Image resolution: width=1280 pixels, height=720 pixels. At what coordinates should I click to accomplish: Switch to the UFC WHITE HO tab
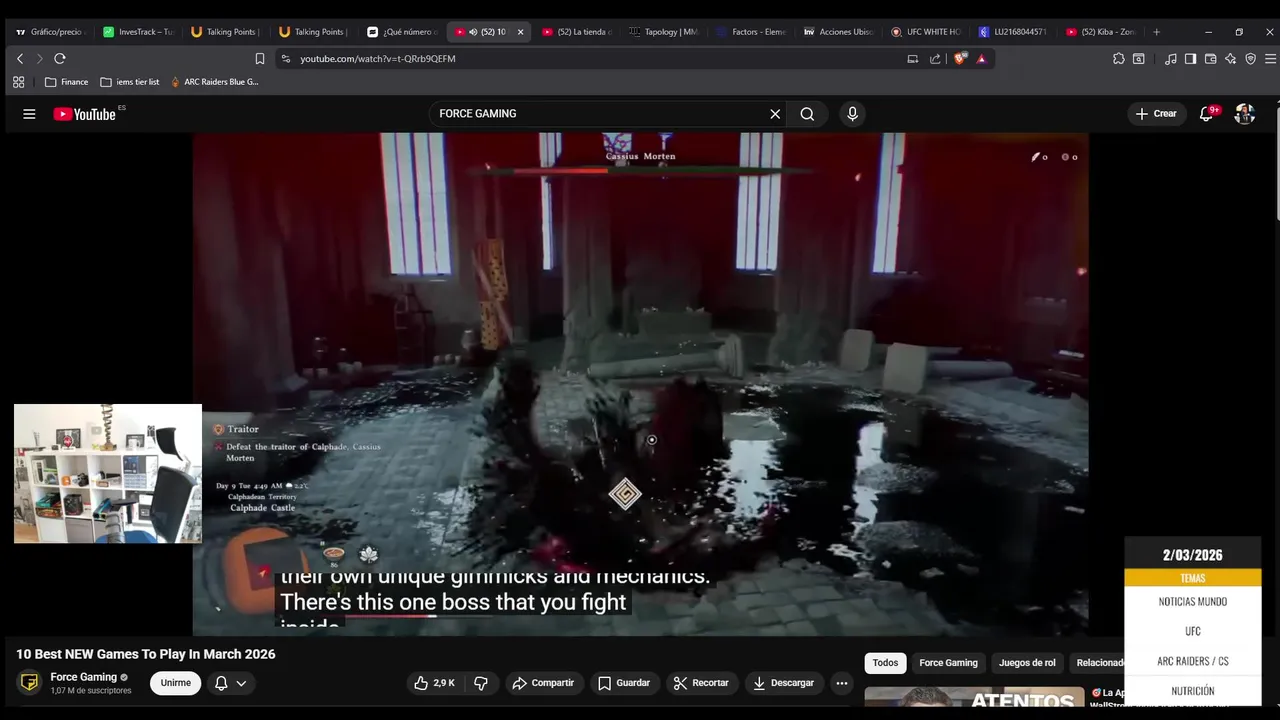point(926,32)
